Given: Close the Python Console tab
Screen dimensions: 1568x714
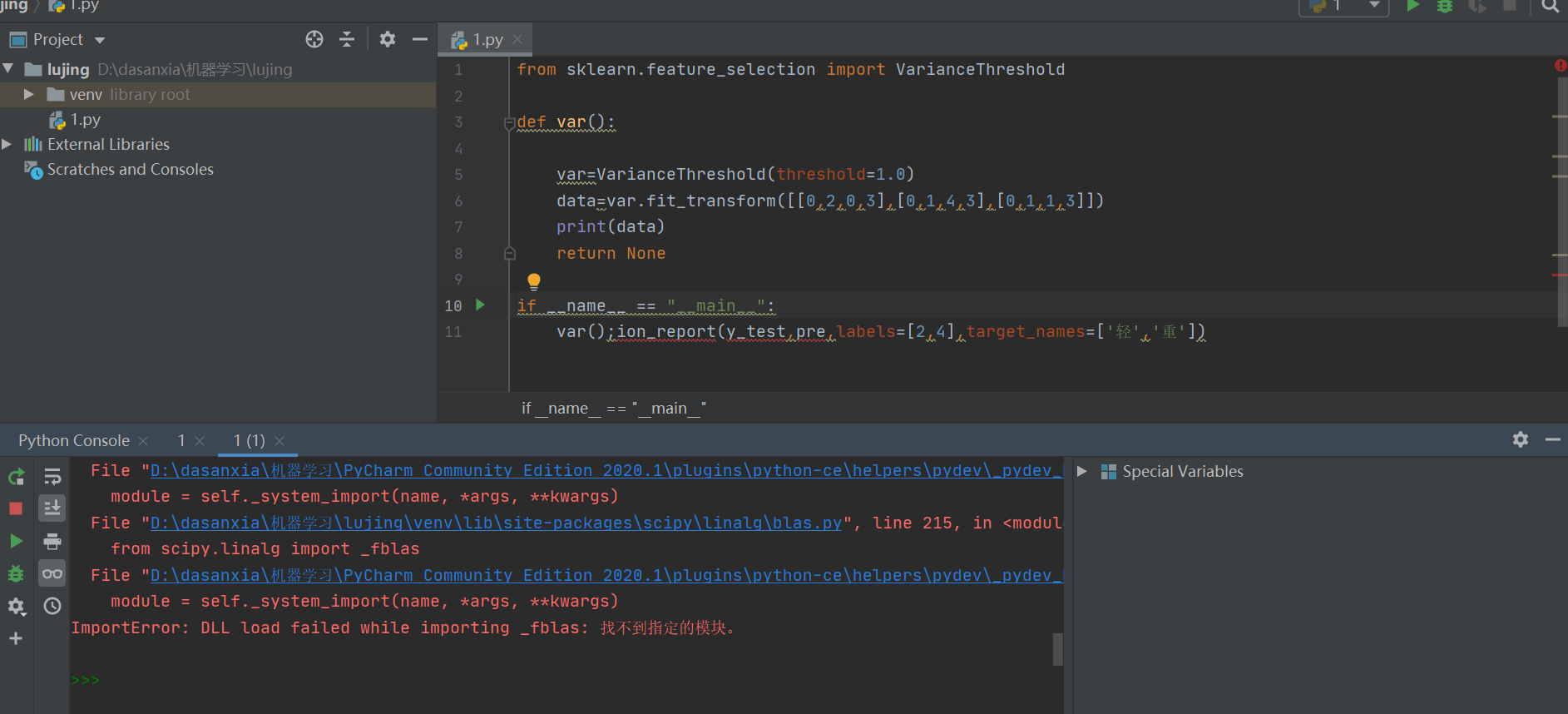Looking at the screenshot, I should (143, 440).
